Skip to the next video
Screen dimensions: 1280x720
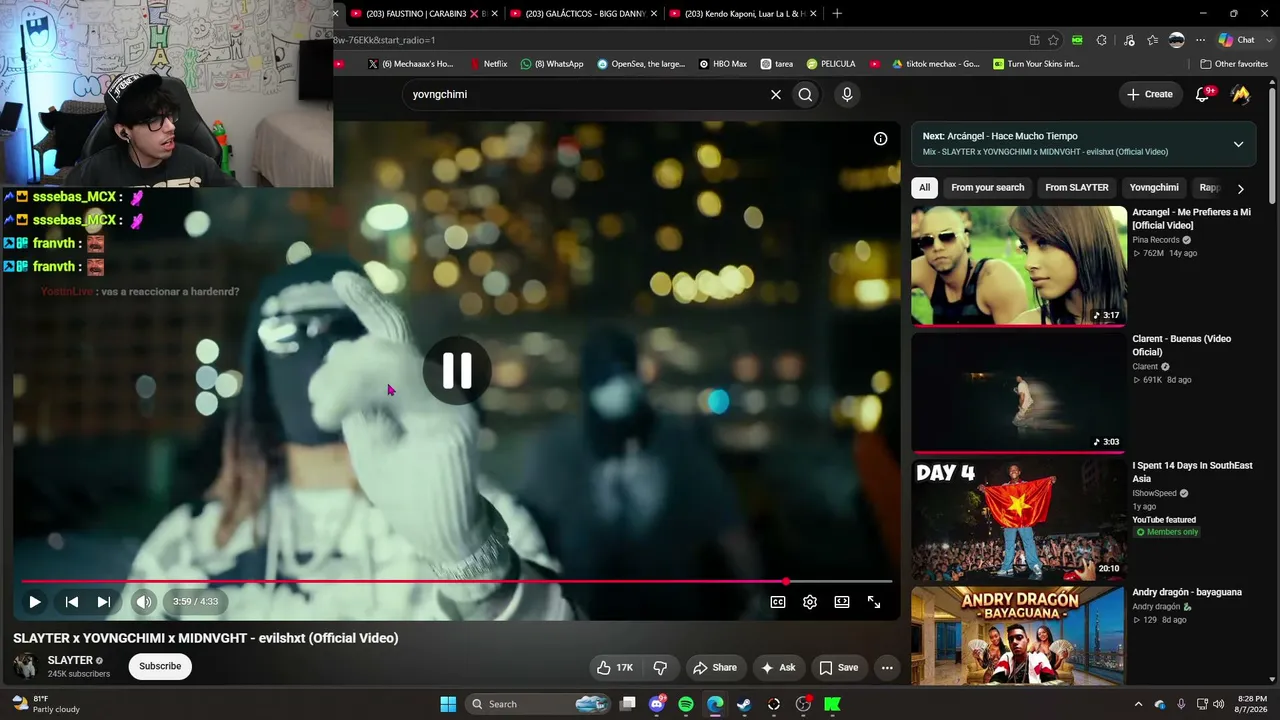point(103,602)
